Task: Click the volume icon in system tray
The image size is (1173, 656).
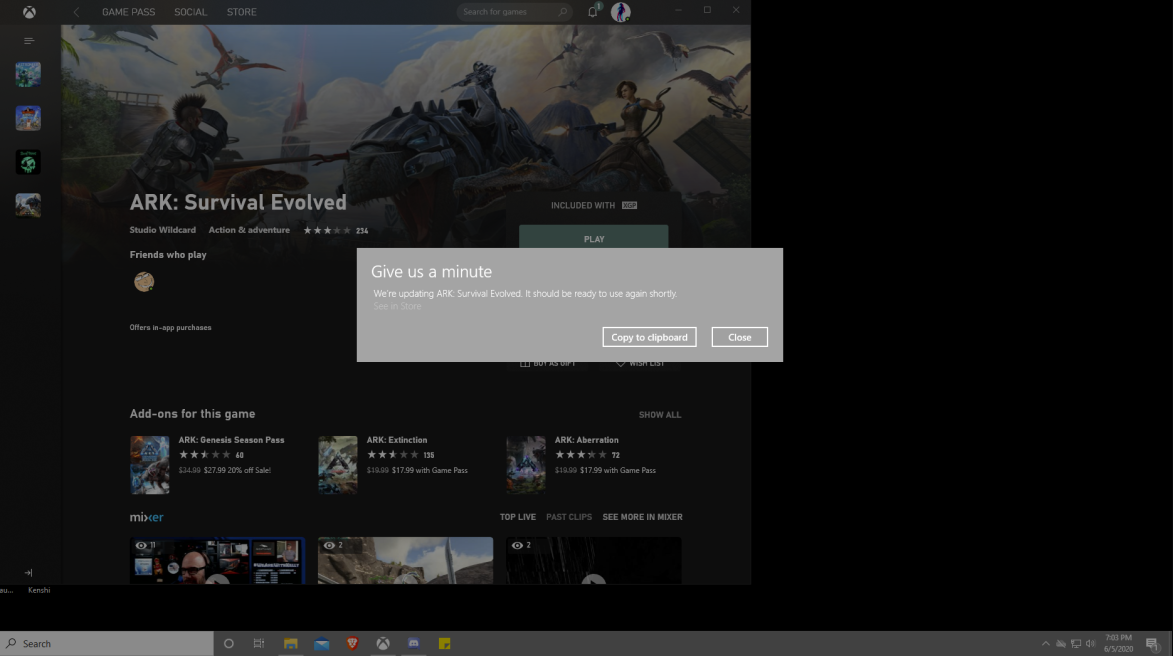Action: coord(1091,643)
